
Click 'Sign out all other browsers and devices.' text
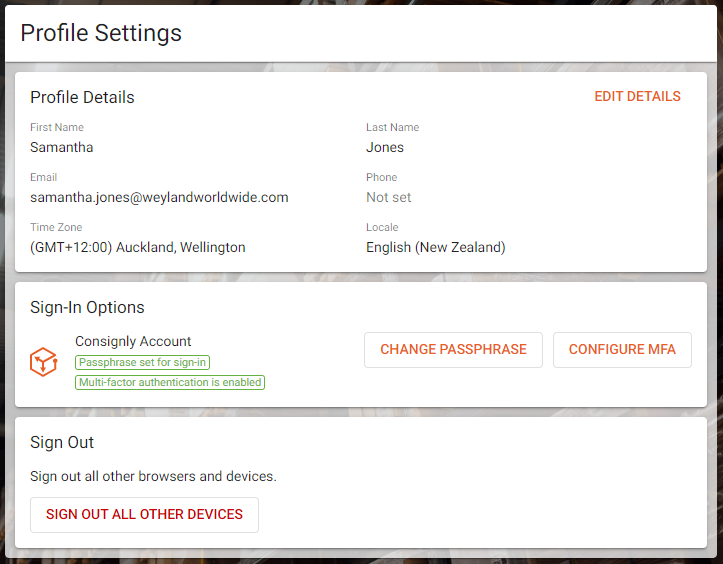(x=154, y=476)
